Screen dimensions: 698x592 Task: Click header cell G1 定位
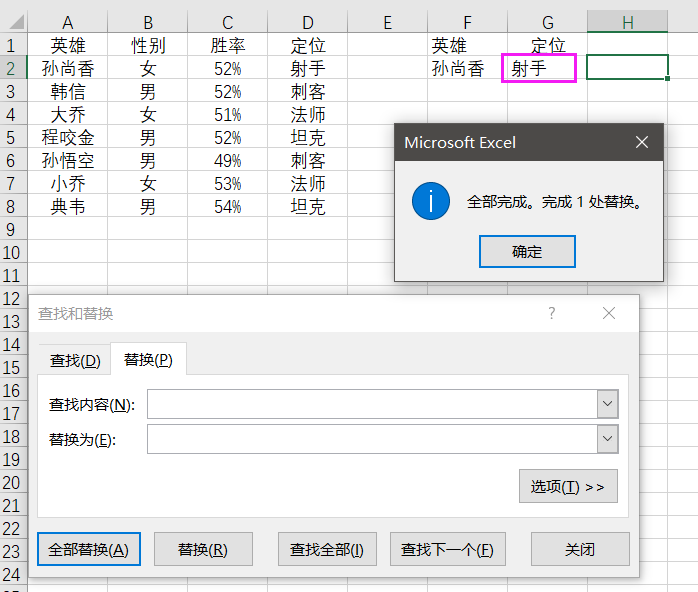coord(548,45)
